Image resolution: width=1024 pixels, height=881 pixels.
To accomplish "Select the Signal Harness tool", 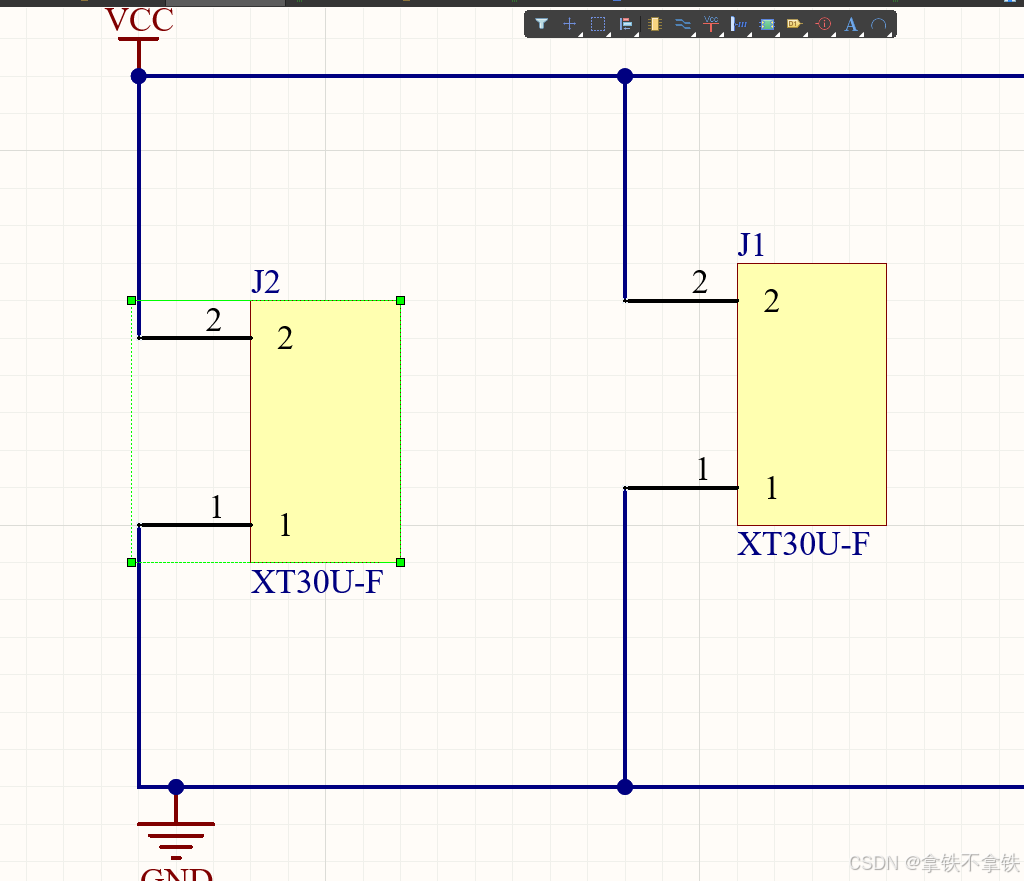I will tap(739, 24).
